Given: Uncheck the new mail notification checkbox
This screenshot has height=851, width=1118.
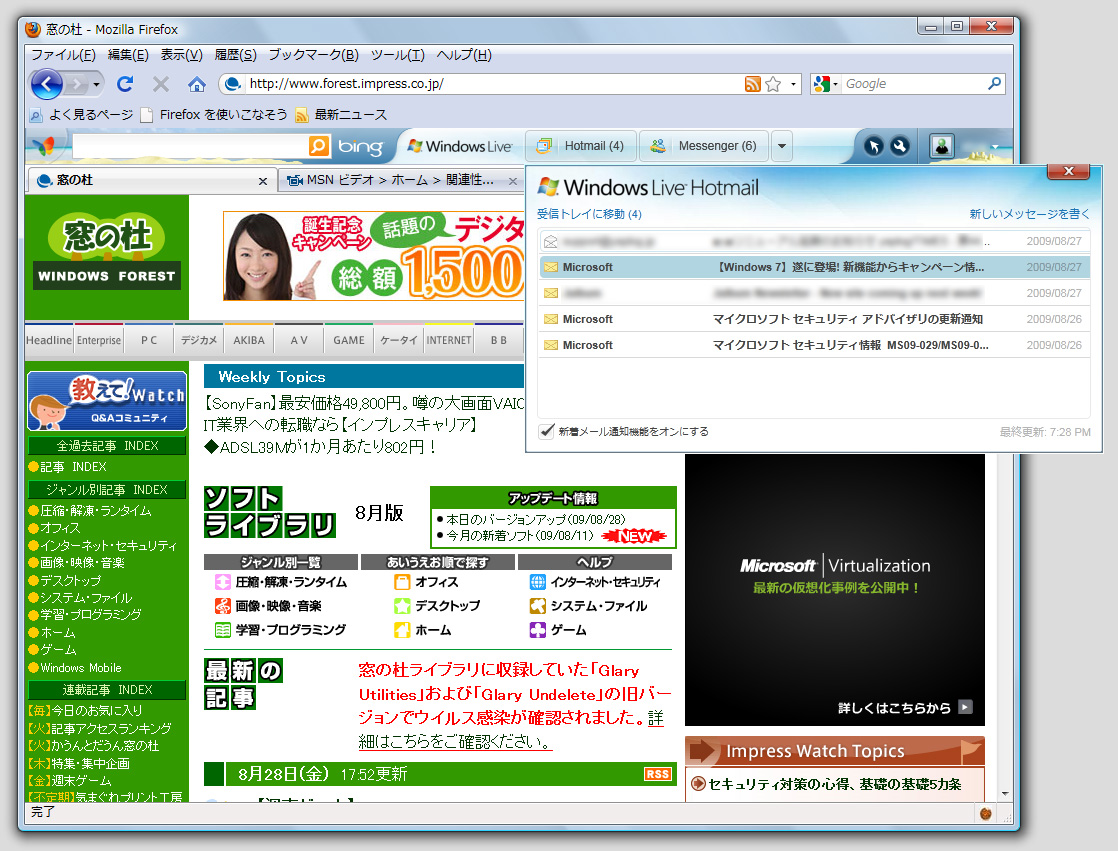Looking at the screenshot, I should coord(546,433).
